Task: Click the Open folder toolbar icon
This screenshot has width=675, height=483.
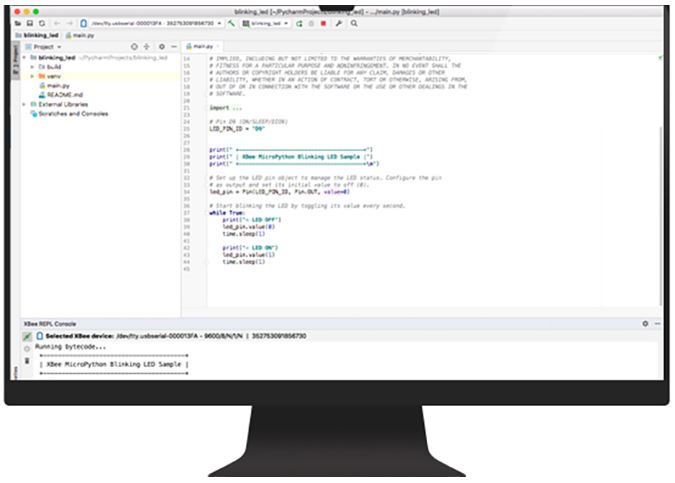Action: click(18, 23)
